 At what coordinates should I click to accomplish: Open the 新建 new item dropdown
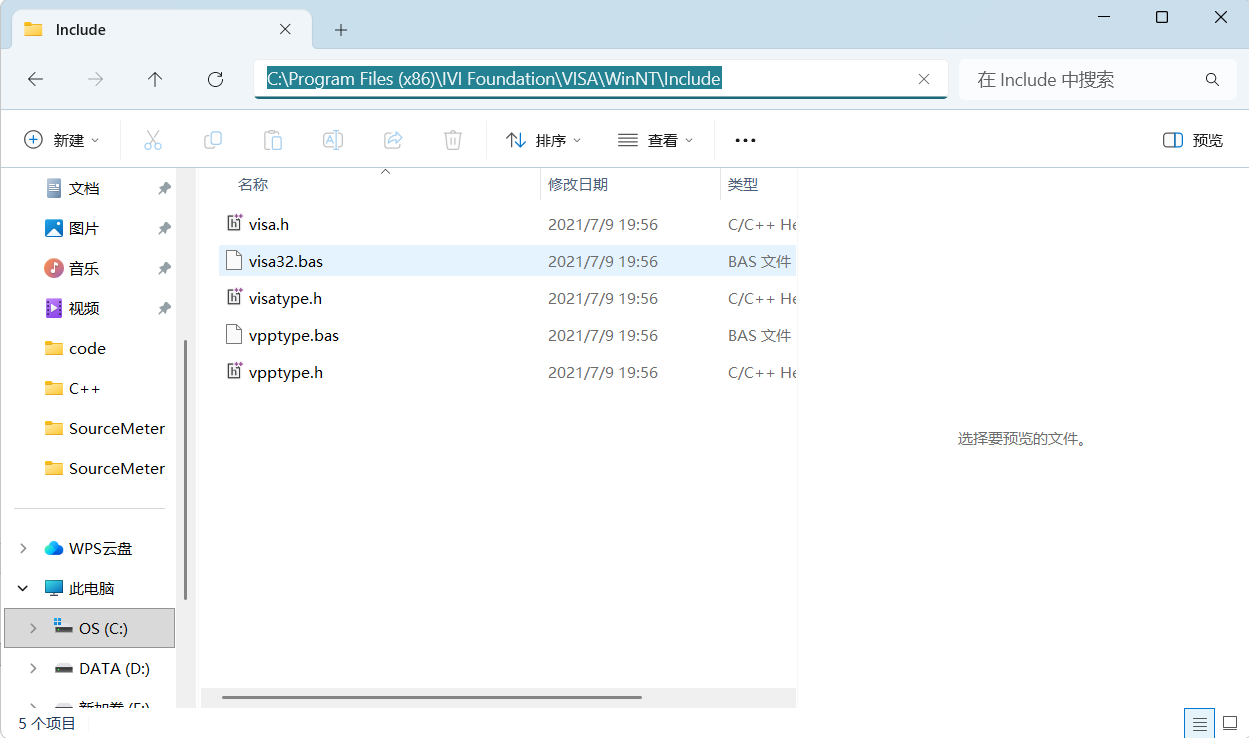click(62, 139)
